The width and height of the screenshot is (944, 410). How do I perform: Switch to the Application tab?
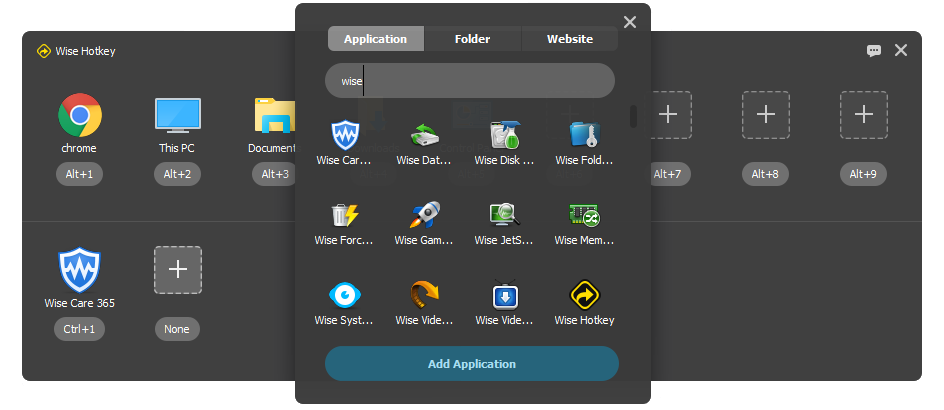click(376, 39)
